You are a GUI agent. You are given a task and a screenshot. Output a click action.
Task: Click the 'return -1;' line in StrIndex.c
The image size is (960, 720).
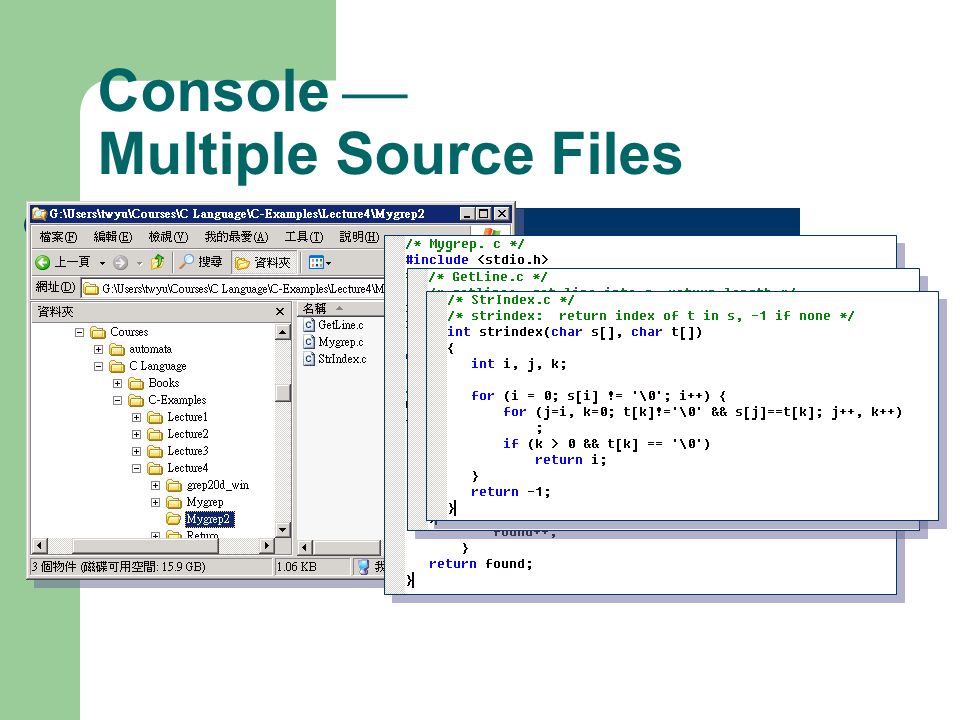tap(511, 492)
